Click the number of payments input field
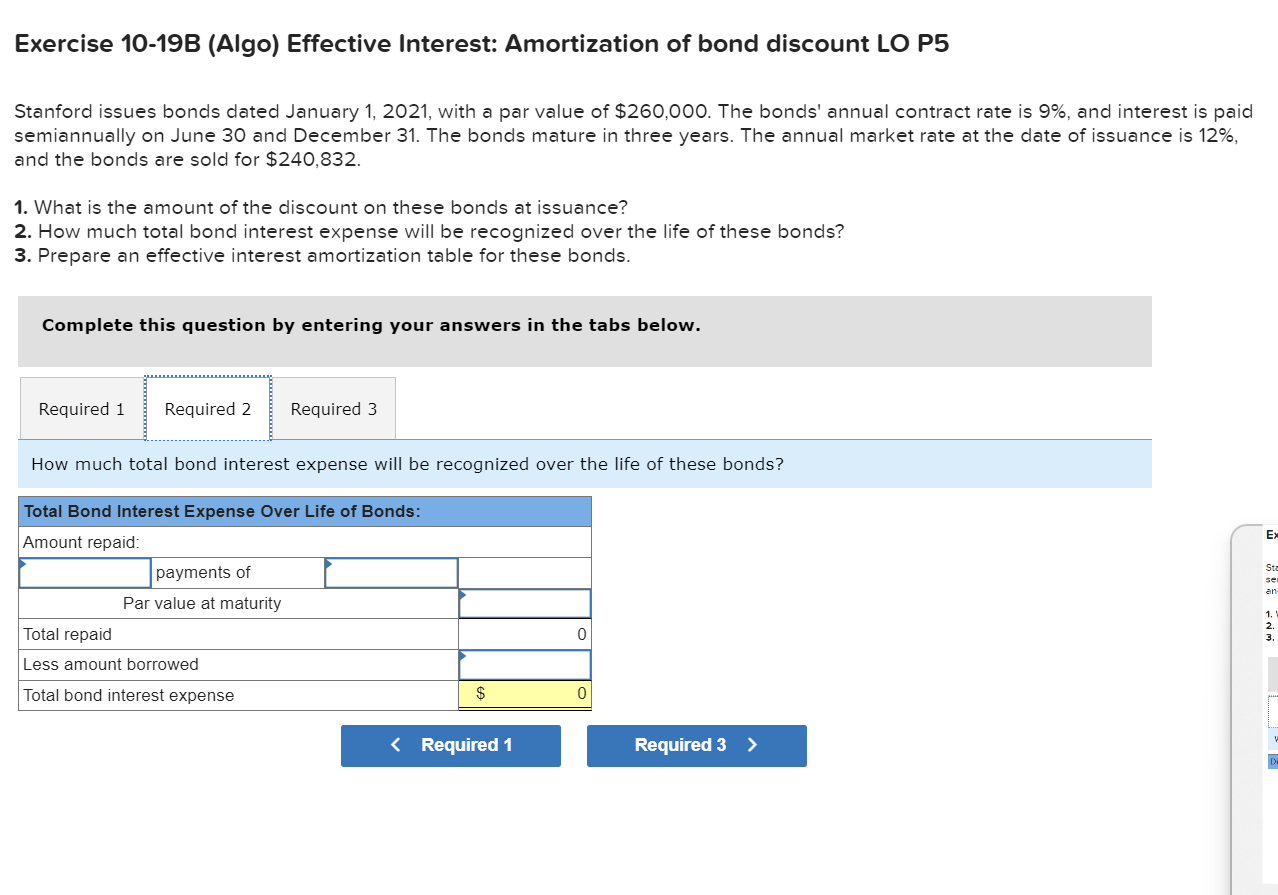This screenshot has height=895, width=1278. (85, 572)
